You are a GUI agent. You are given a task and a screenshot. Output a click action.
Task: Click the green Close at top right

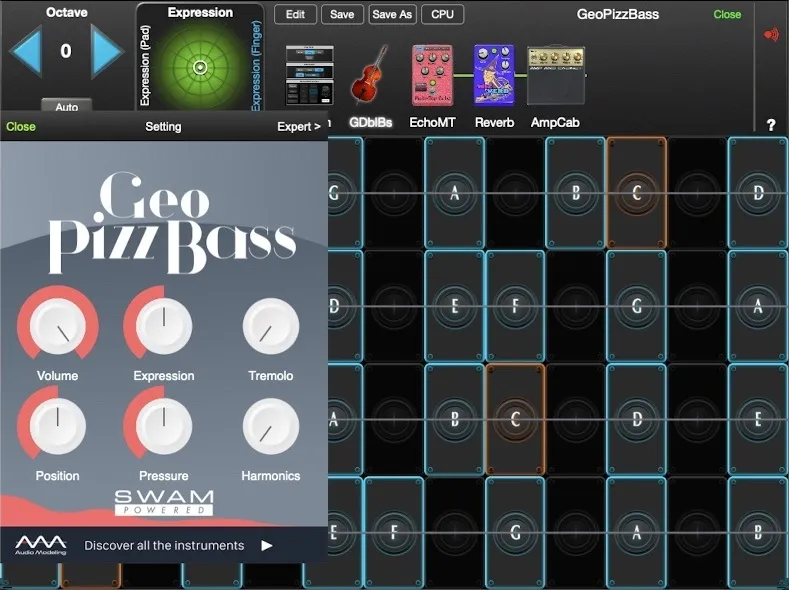pyautogui.click(x=727, y=15)
